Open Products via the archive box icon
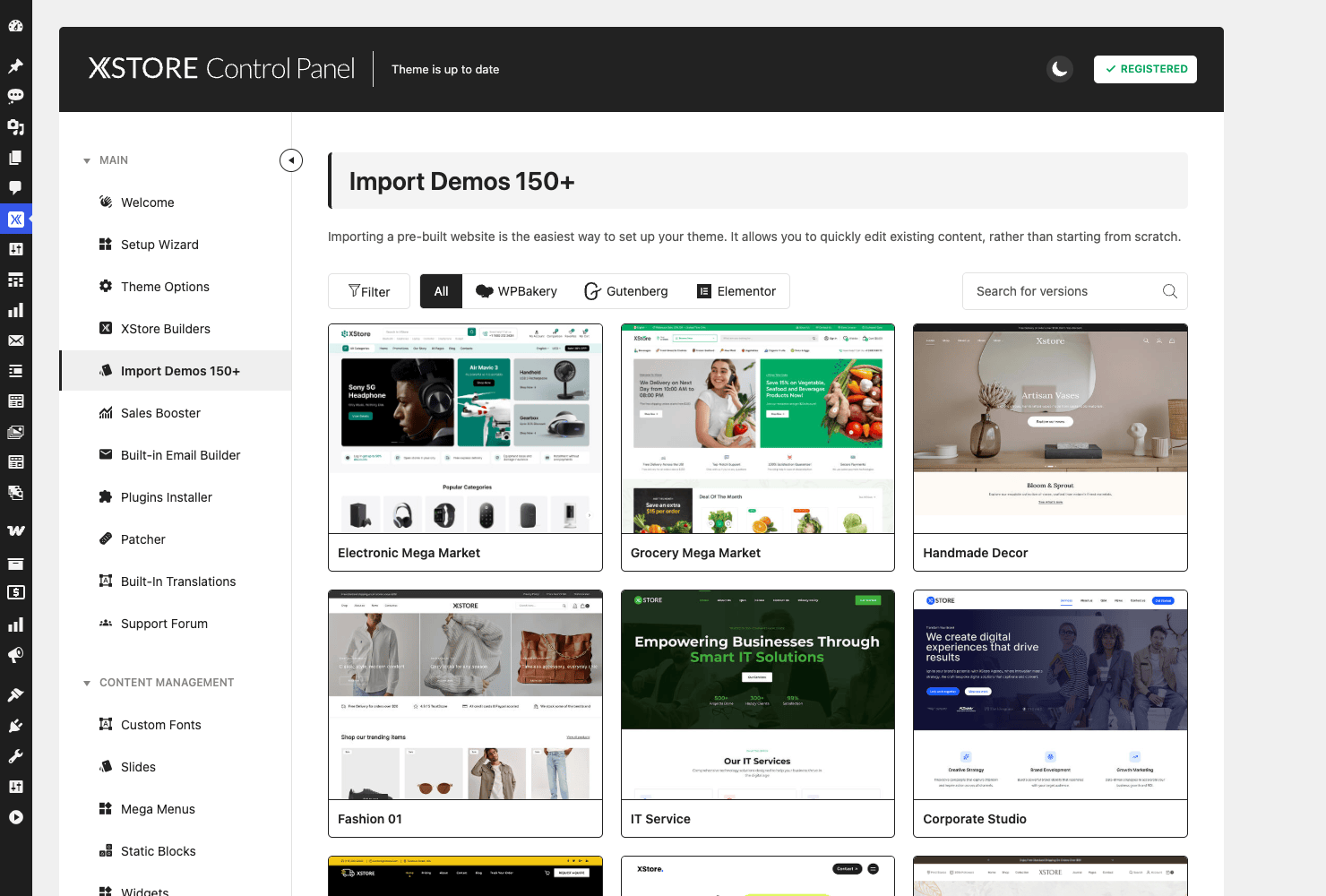The height and width of the screenshot is (896, 1326). (15, 564)
